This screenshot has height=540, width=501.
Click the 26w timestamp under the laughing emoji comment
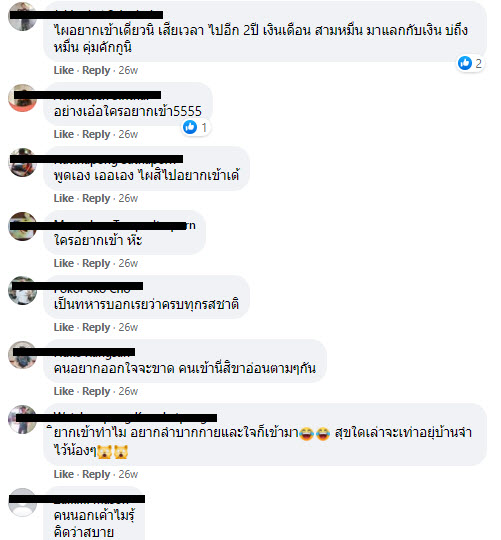coord(128,474)
